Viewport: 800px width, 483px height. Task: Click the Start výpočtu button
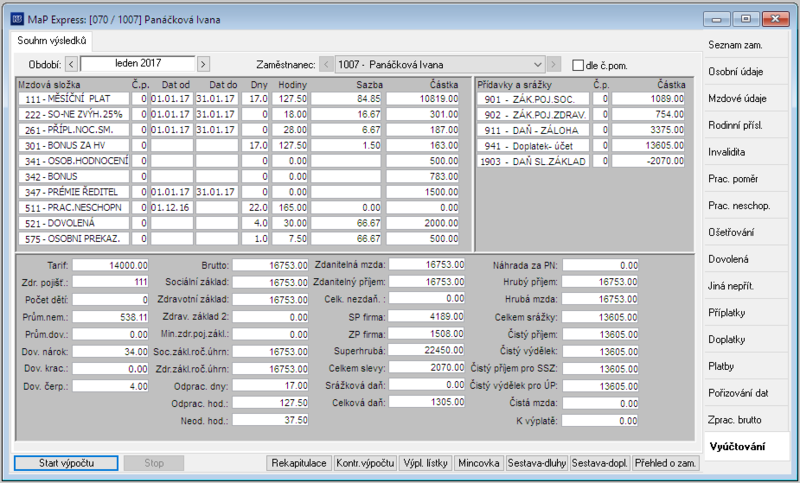[x=66, y=463]
